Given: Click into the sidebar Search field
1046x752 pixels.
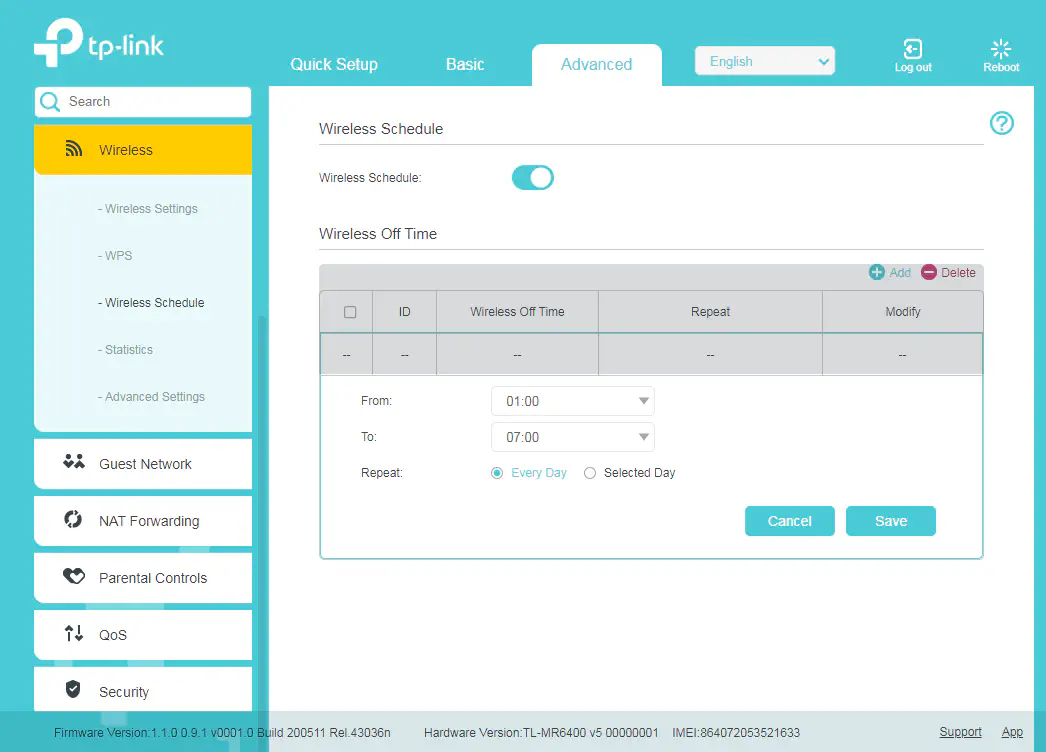Looking at the screenshot, I should click(x=150, y=102).
